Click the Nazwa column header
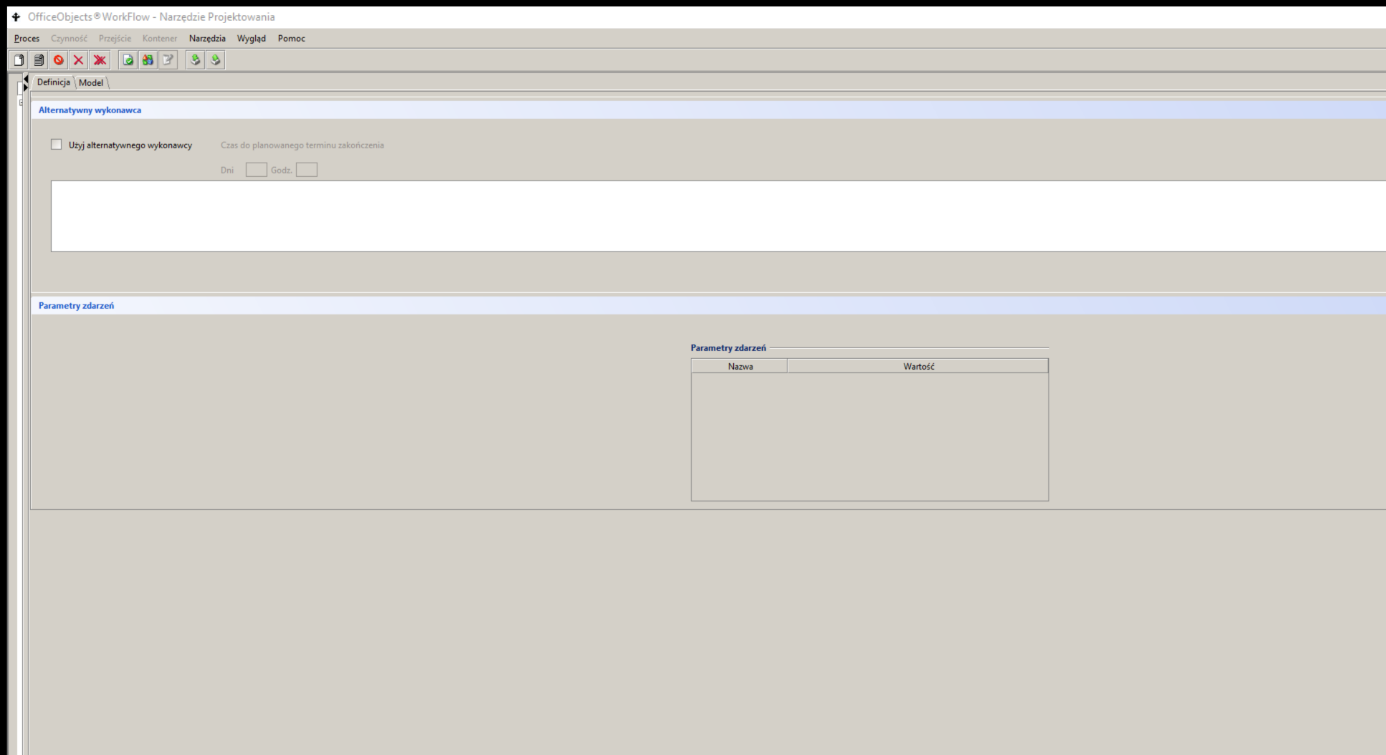The width and height of the screenshot is (1386, 755). (x=740, y=367)
